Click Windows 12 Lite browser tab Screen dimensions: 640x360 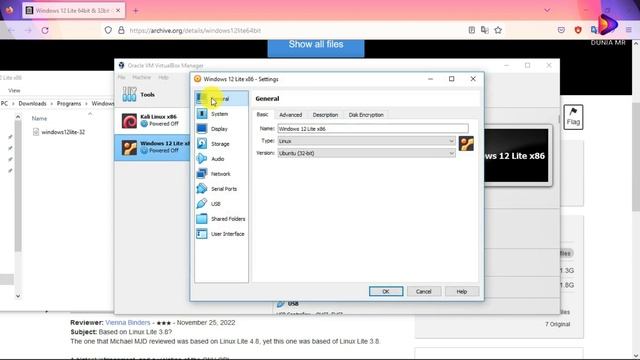click(73, 11)
